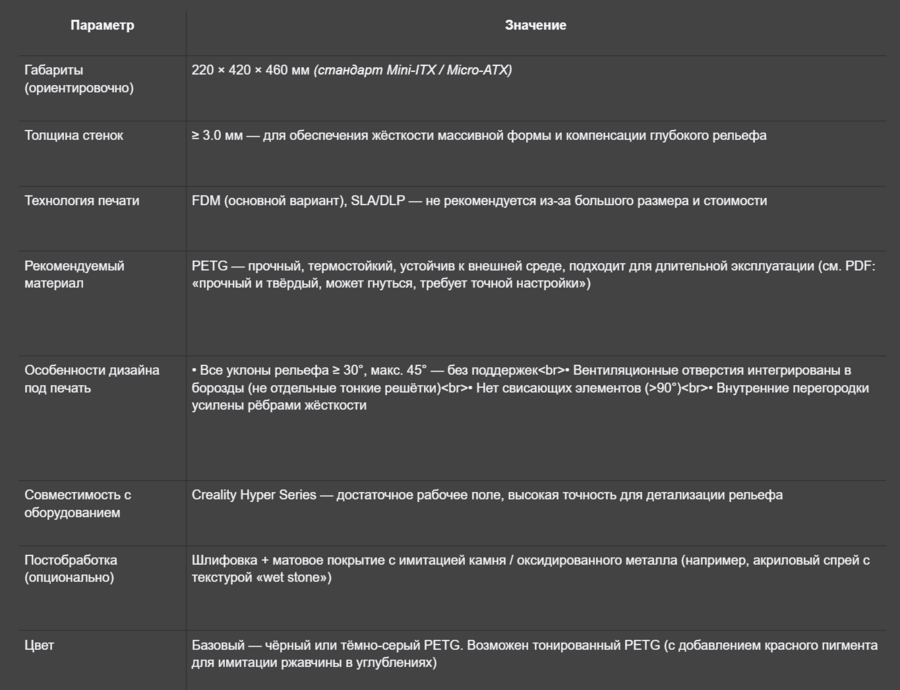Image resolution: width=900 pixels, height=690 pixels.
Task: Select the "Толщина стенок" parameter cell
Action: [x=74, y=135]
